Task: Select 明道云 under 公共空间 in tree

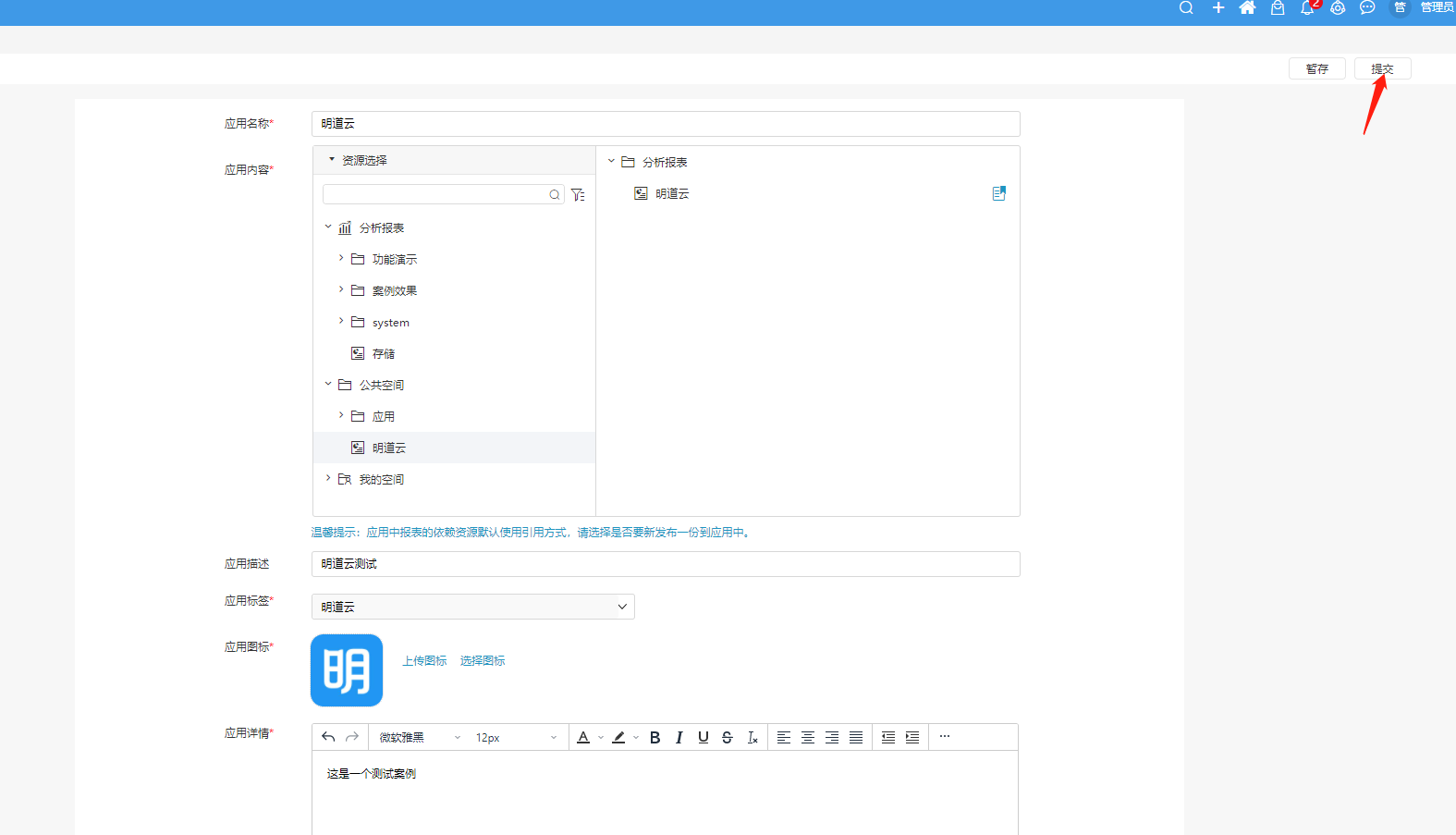Action: point(388,448)
